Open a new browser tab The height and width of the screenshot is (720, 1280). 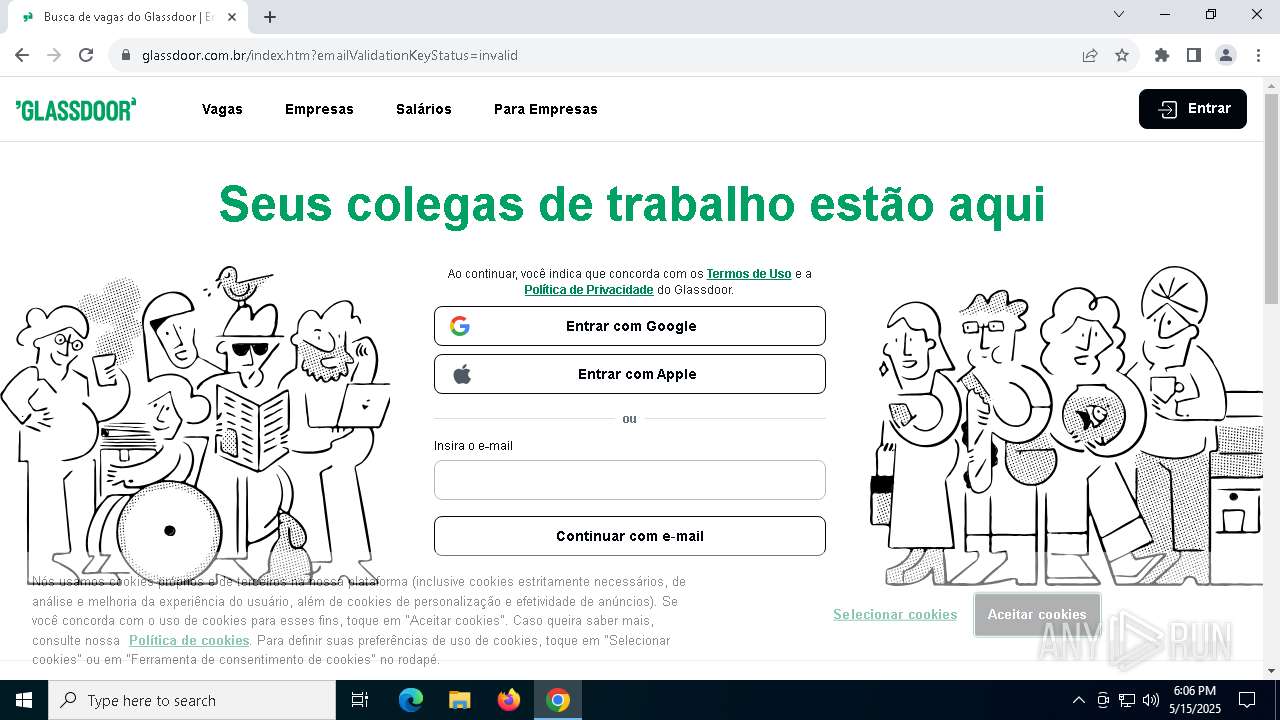270,17
